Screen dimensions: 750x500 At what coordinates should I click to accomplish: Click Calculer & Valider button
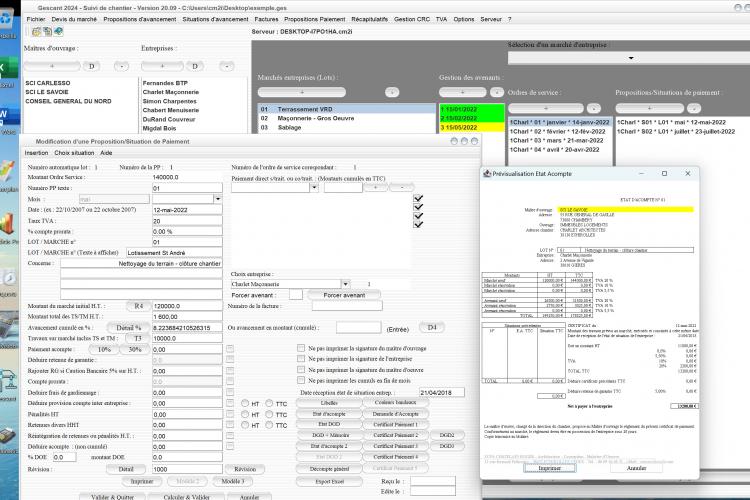[x=187, y=497]
